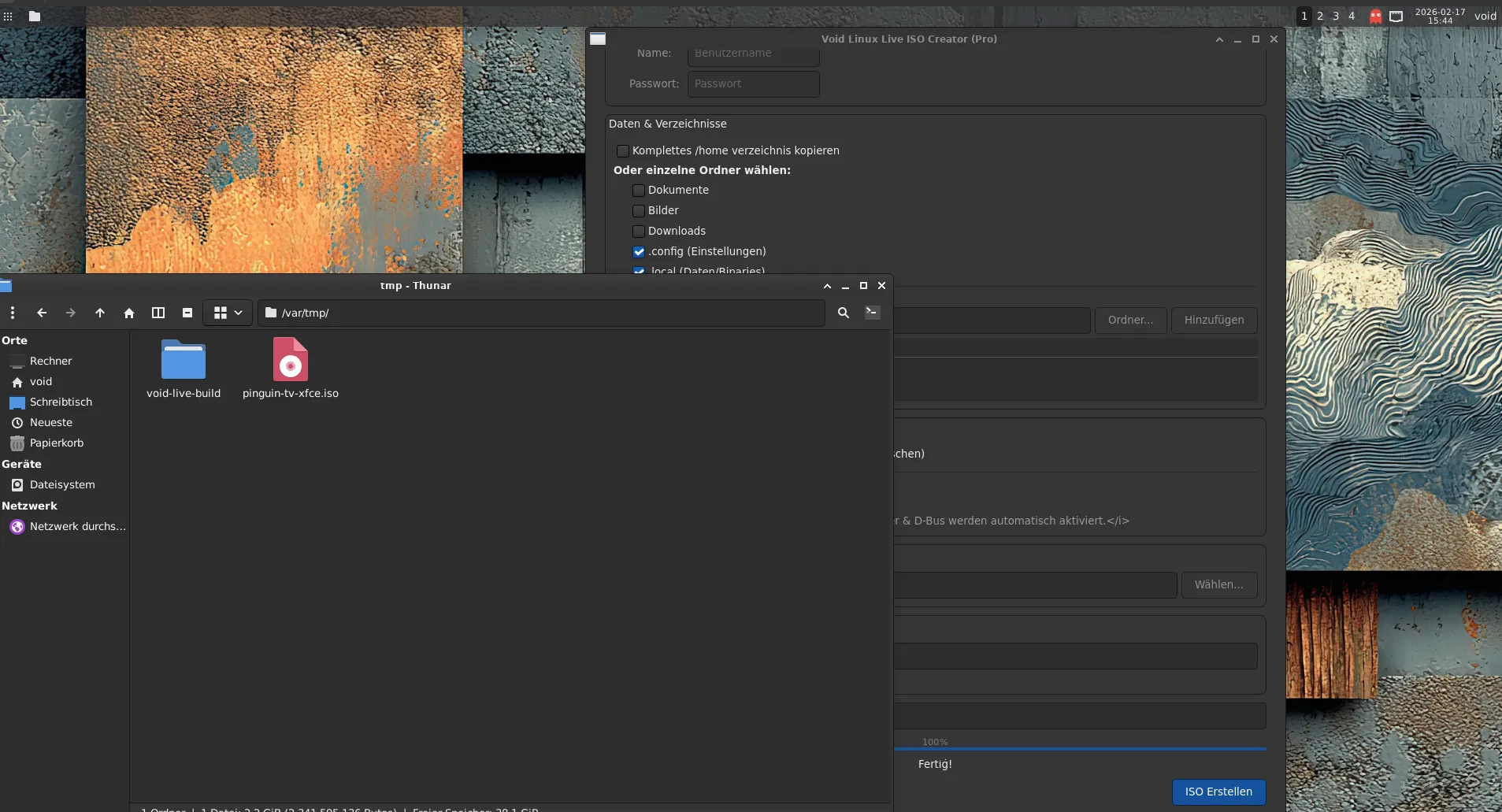Select the pinguin-tv-xfce.iso file
The image size is (1502, 812).
coord(291,361)
